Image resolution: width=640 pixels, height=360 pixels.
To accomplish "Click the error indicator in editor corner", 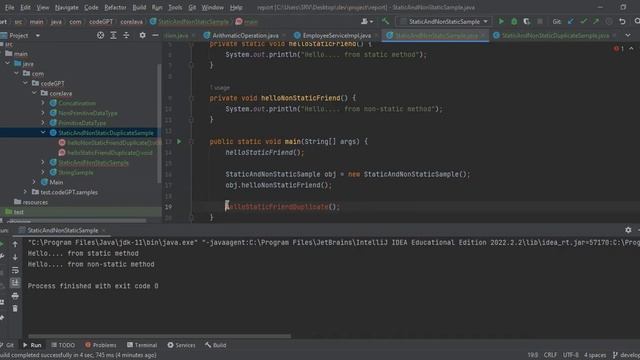I will (x=618, y=49).
